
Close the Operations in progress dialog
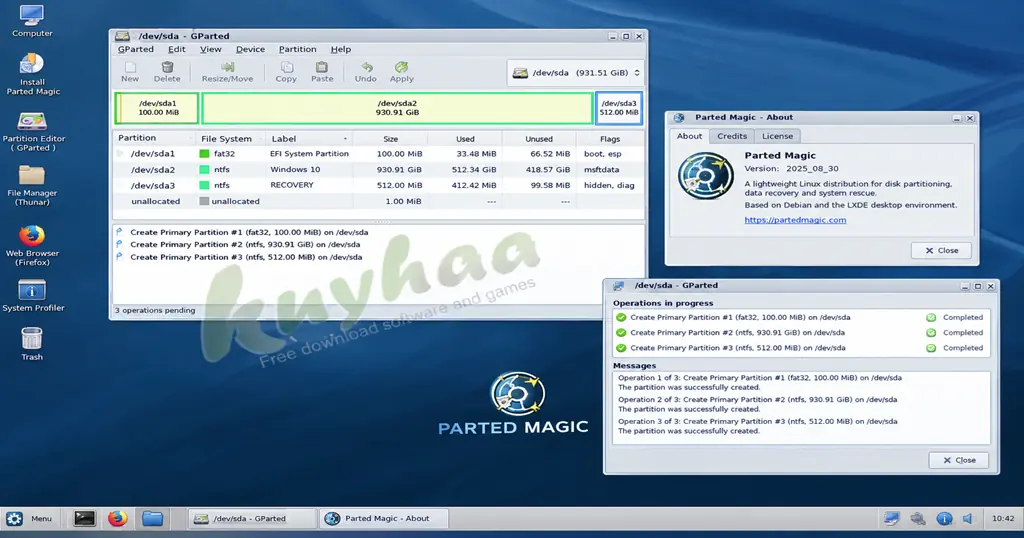click(959, 460)
